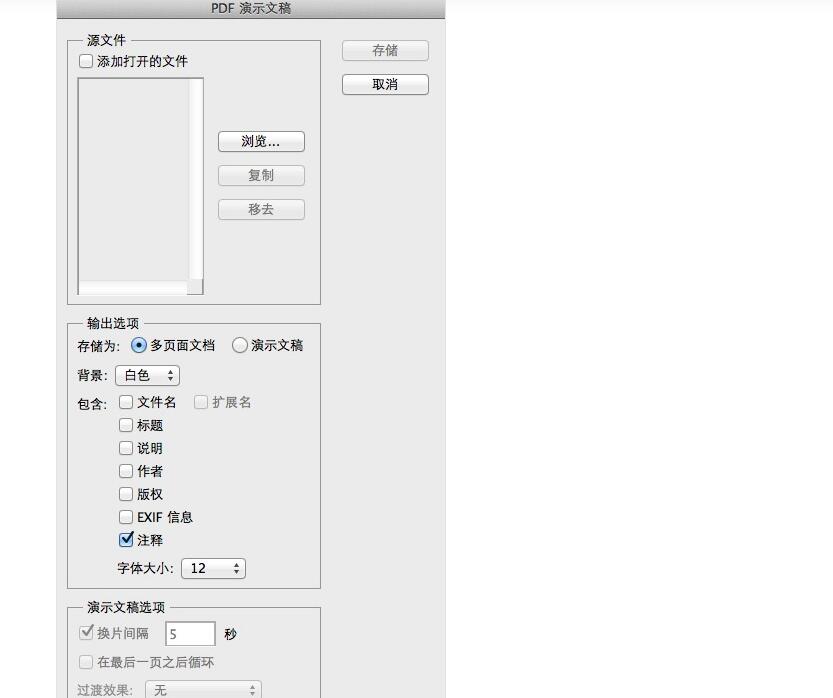
Task: Uncheck the 注释 checkbox
Action: (126, 540)
